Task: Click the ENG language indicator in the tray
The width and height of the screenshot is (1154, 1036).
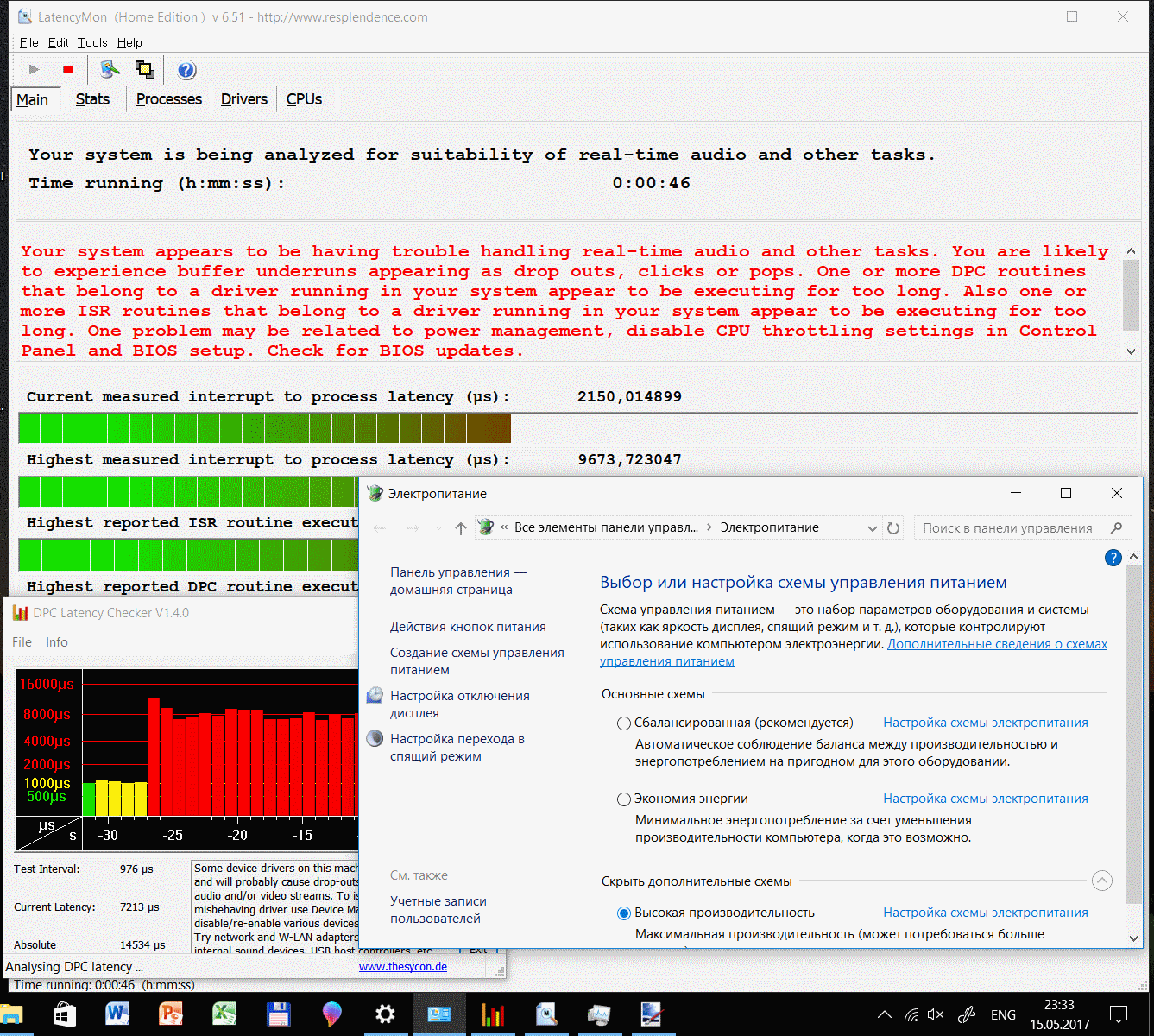Action: tap(1003, 1015)
